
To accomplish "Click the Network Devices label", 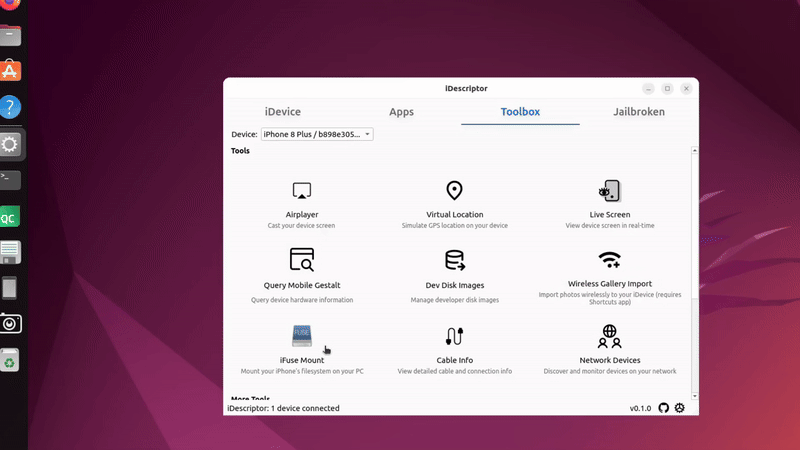I will (610, 360).
